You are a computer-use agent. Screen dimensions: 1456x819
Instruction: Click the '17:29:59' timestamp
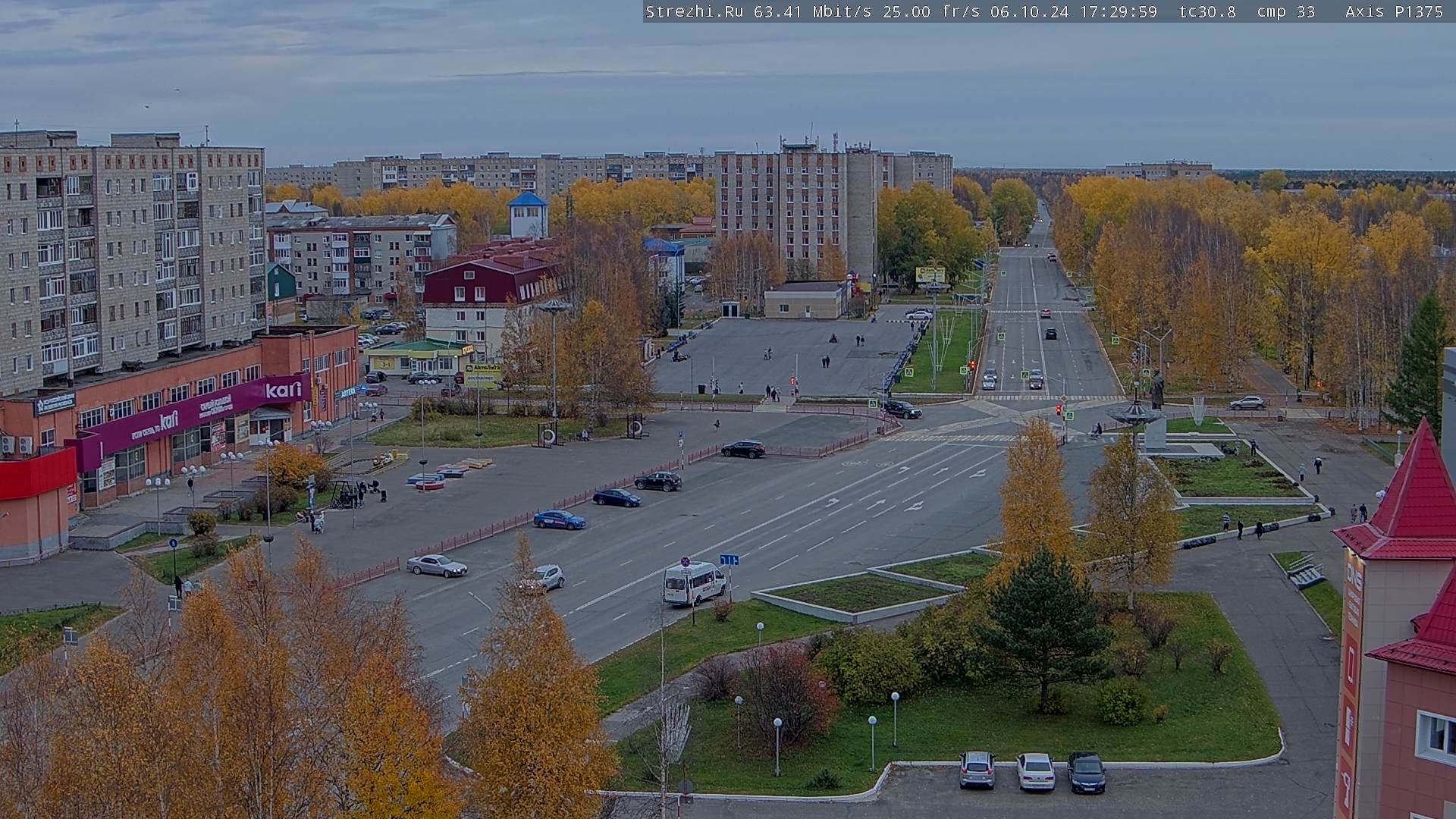click(1117, 11)
